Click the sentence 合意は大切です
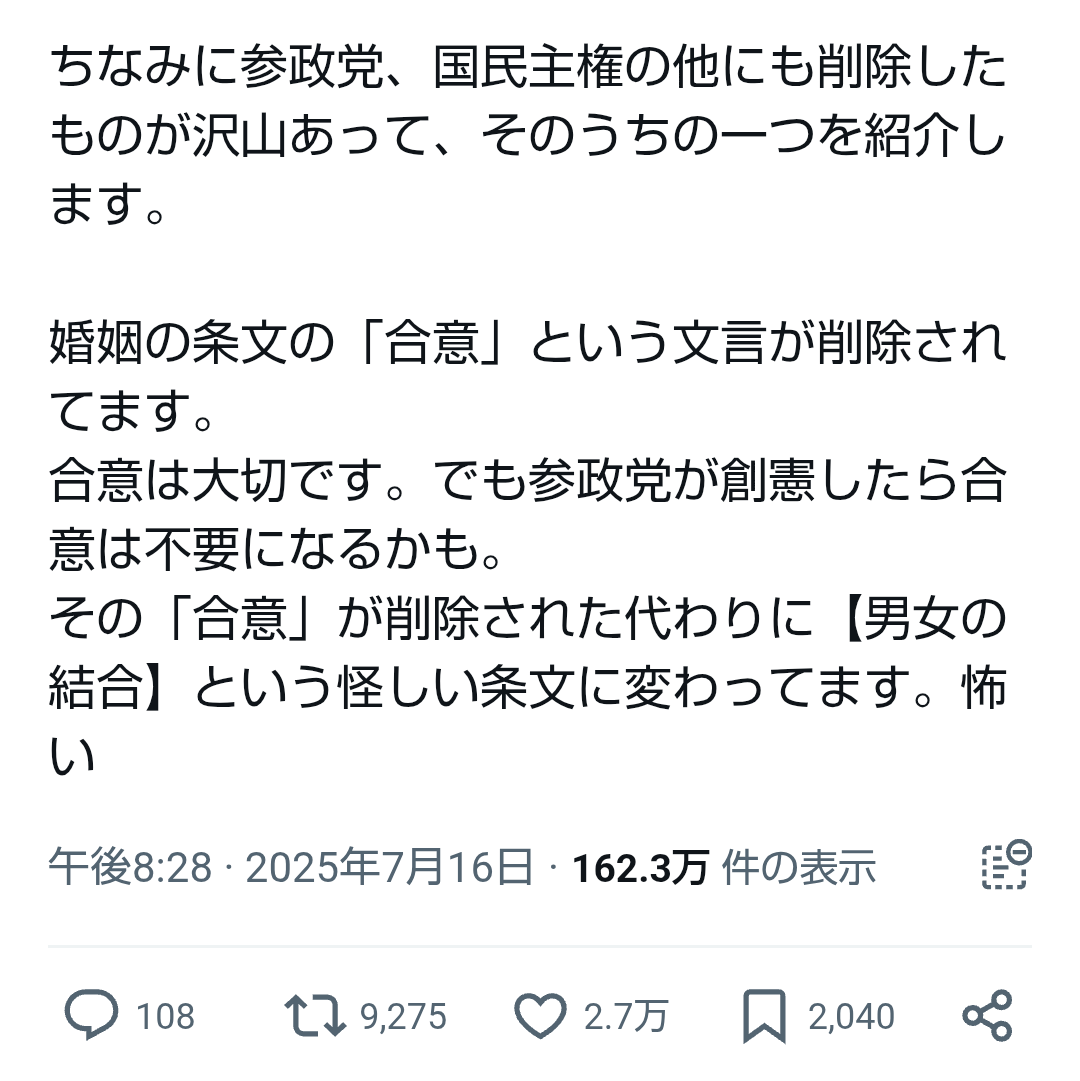The height and width of the screenshot is (1081, 1080). tap(227, 481)
